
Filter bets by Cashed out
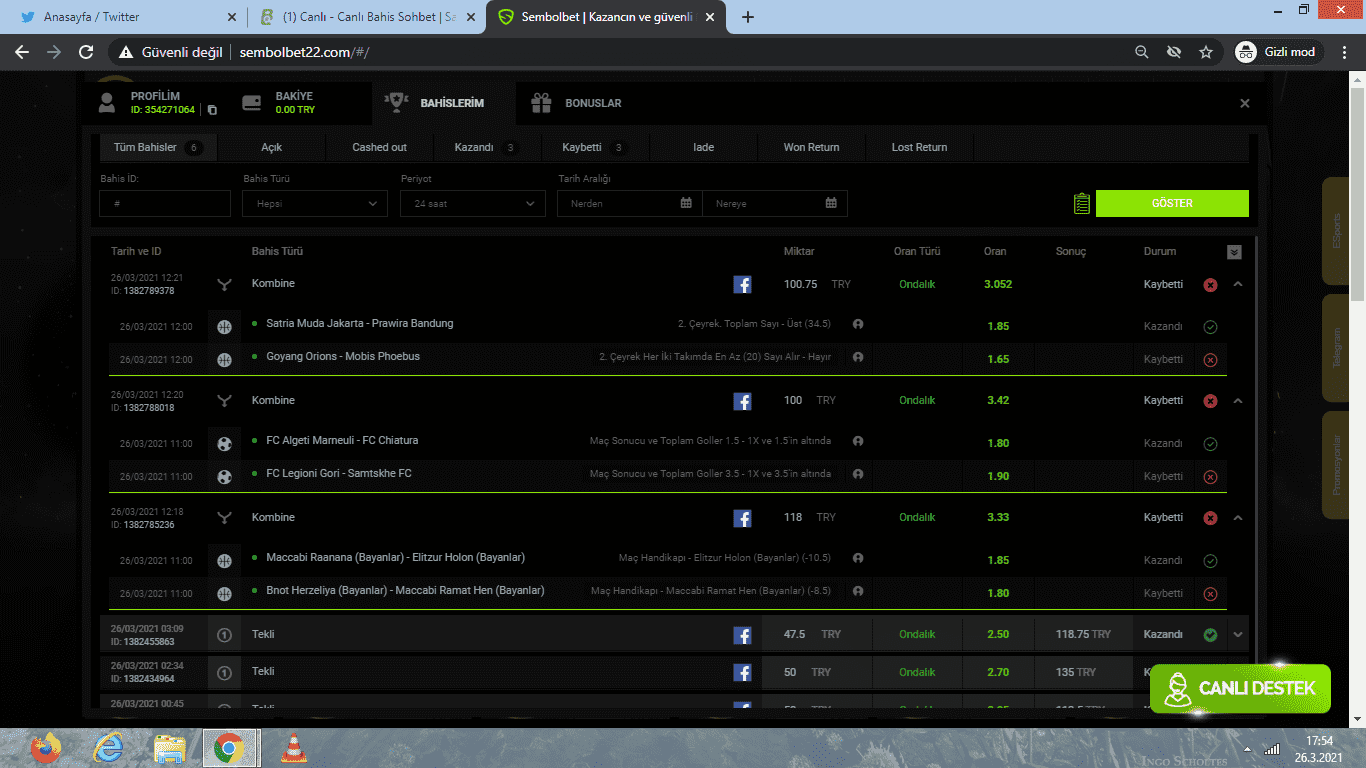[x=380, y=147]
